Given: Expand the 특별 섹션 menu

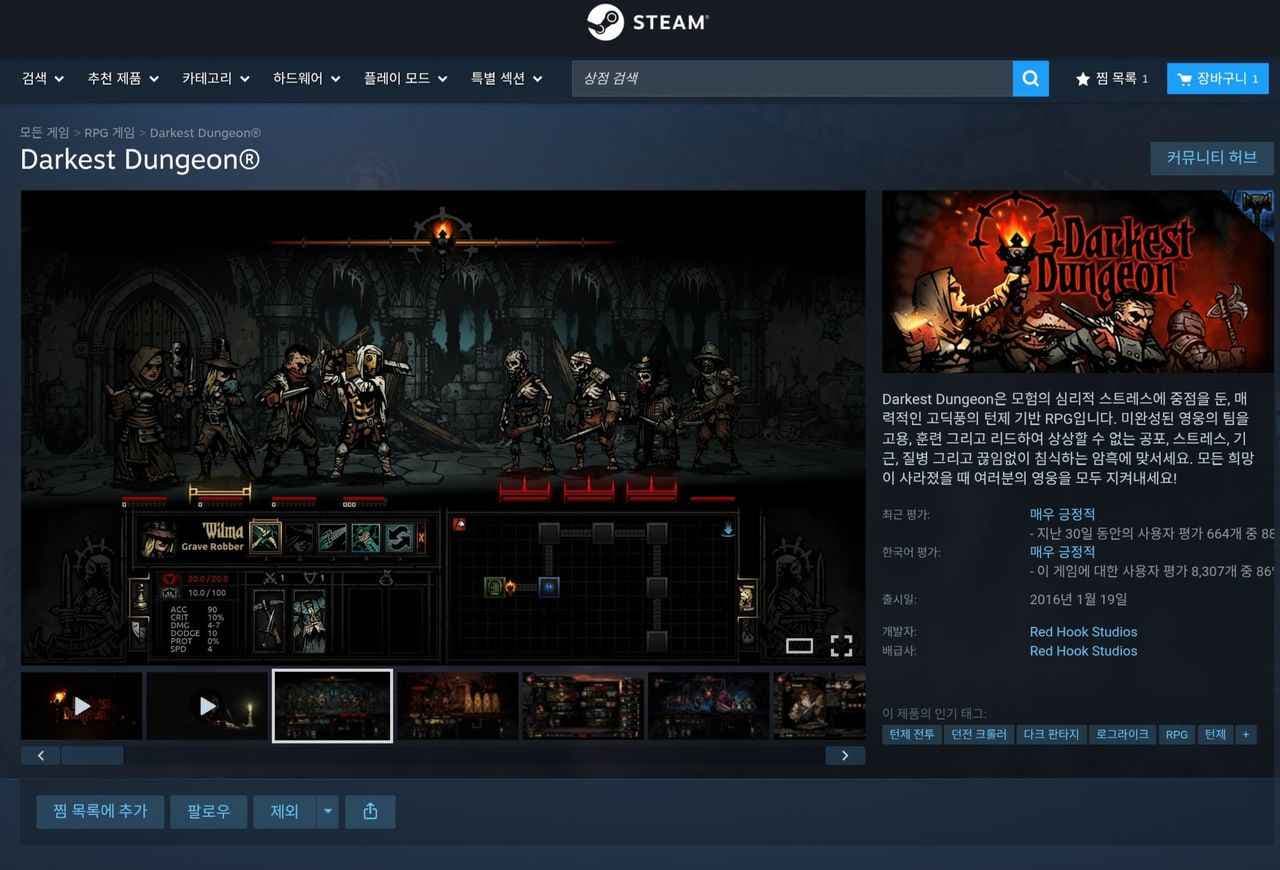Looking at the screenshot, I should 507,79.
